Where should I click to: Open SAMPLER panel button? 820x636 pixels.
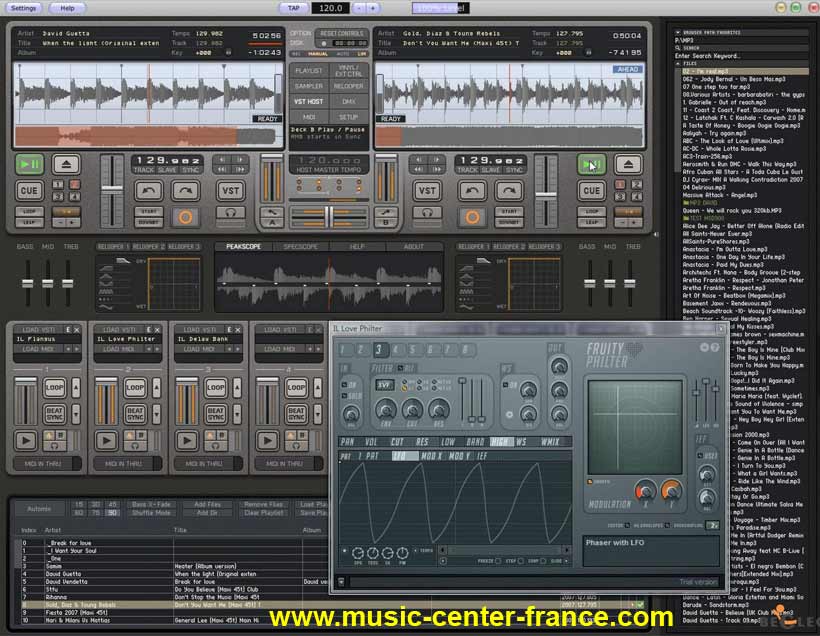click(309, 86)
